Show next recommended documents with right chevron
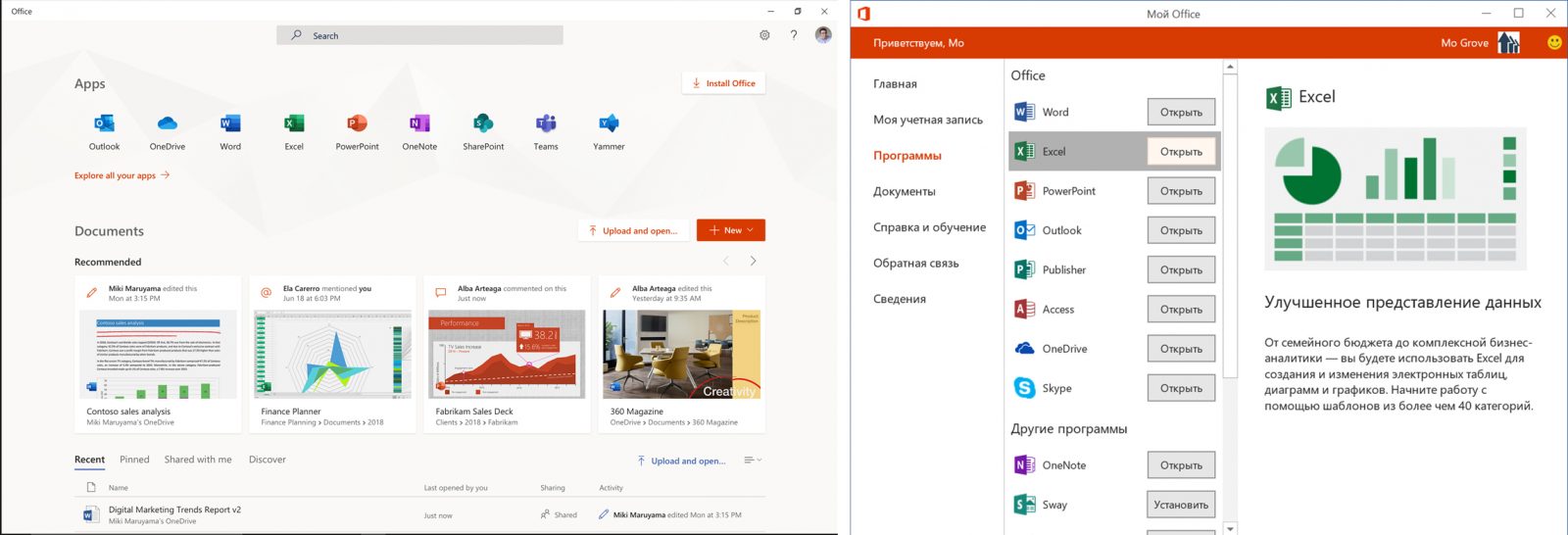Viewport: 1568px width, 535px height. (753, 261)
